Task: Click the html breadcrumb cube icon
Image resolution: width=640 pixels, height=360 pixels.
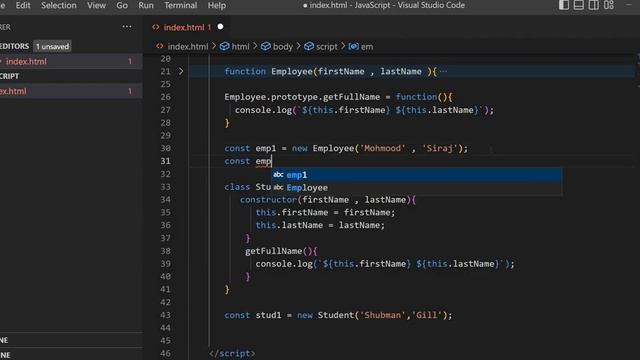Action: coord(224,46)
